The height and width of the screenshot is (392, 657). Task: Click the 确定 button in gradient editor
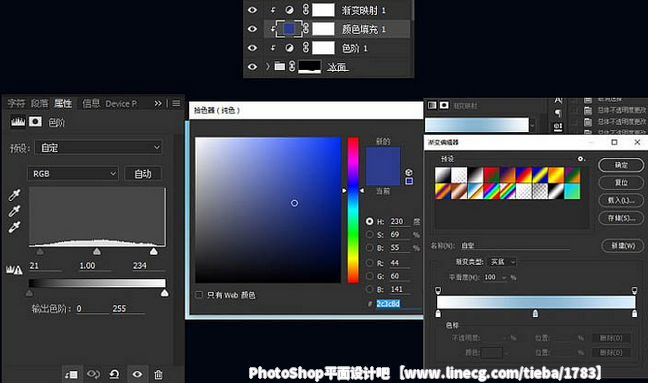(621, 165)
